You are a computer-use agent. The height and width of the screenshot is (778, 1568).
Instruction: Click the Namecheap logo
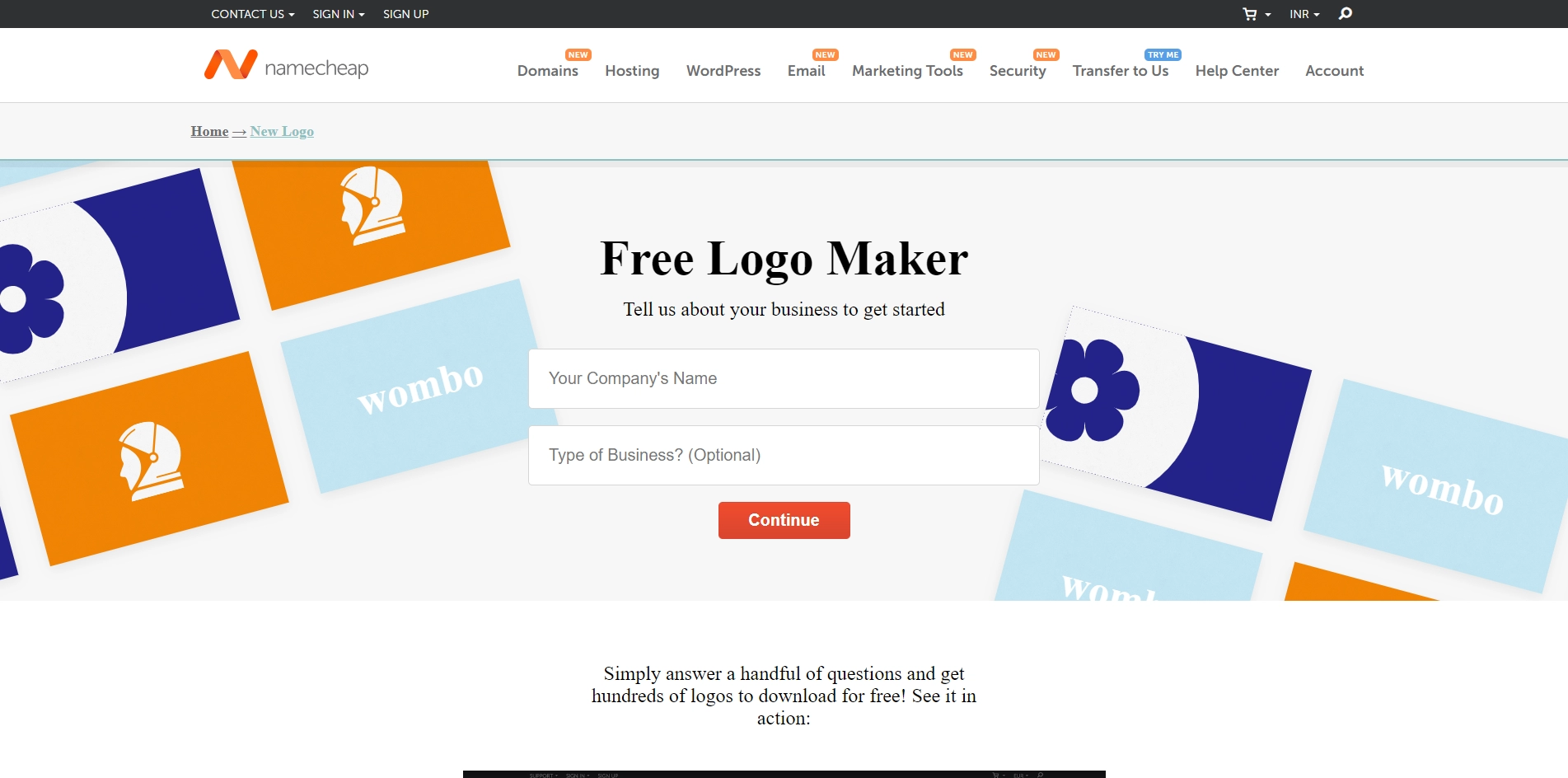(x=286, y=66)
